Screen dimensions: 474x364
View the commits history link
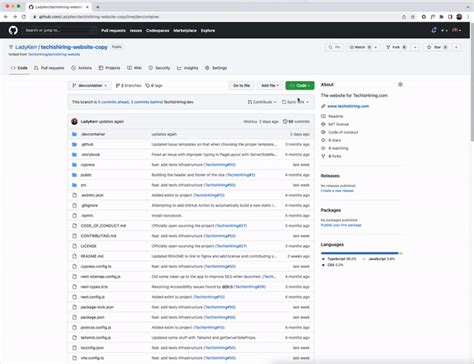[296, 122]
